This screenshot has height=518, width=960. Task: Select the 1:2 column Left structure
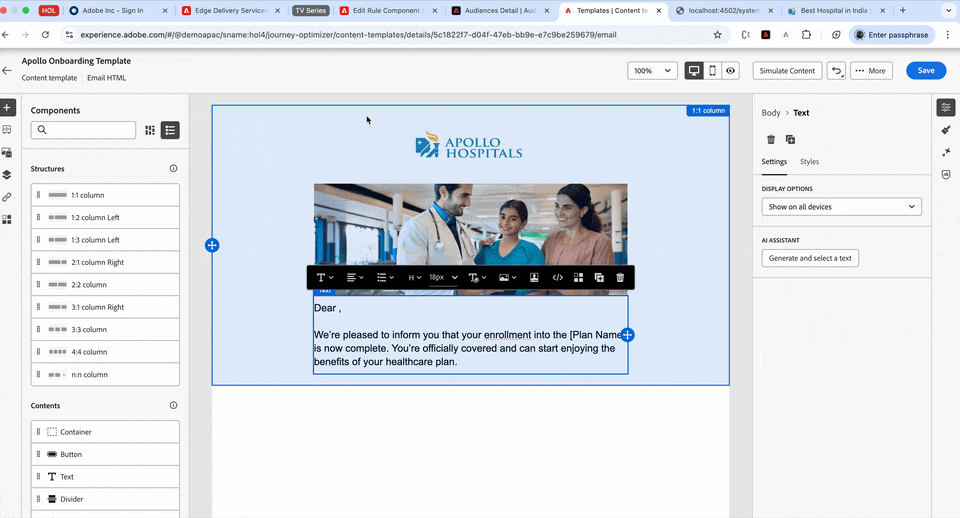[105, 217]
